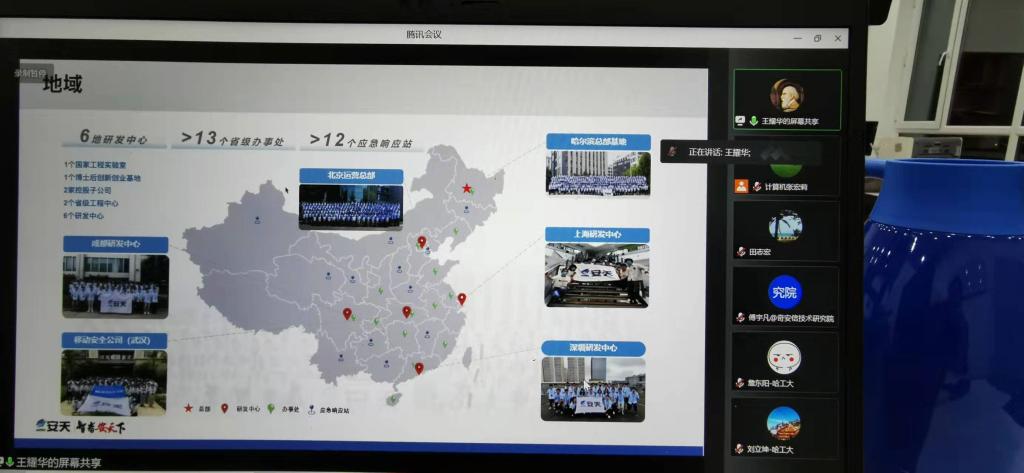Click the 王耀华的屏幕共享 label on the top tile
This screenshot has width=1024, height=473.
point(789,122)
